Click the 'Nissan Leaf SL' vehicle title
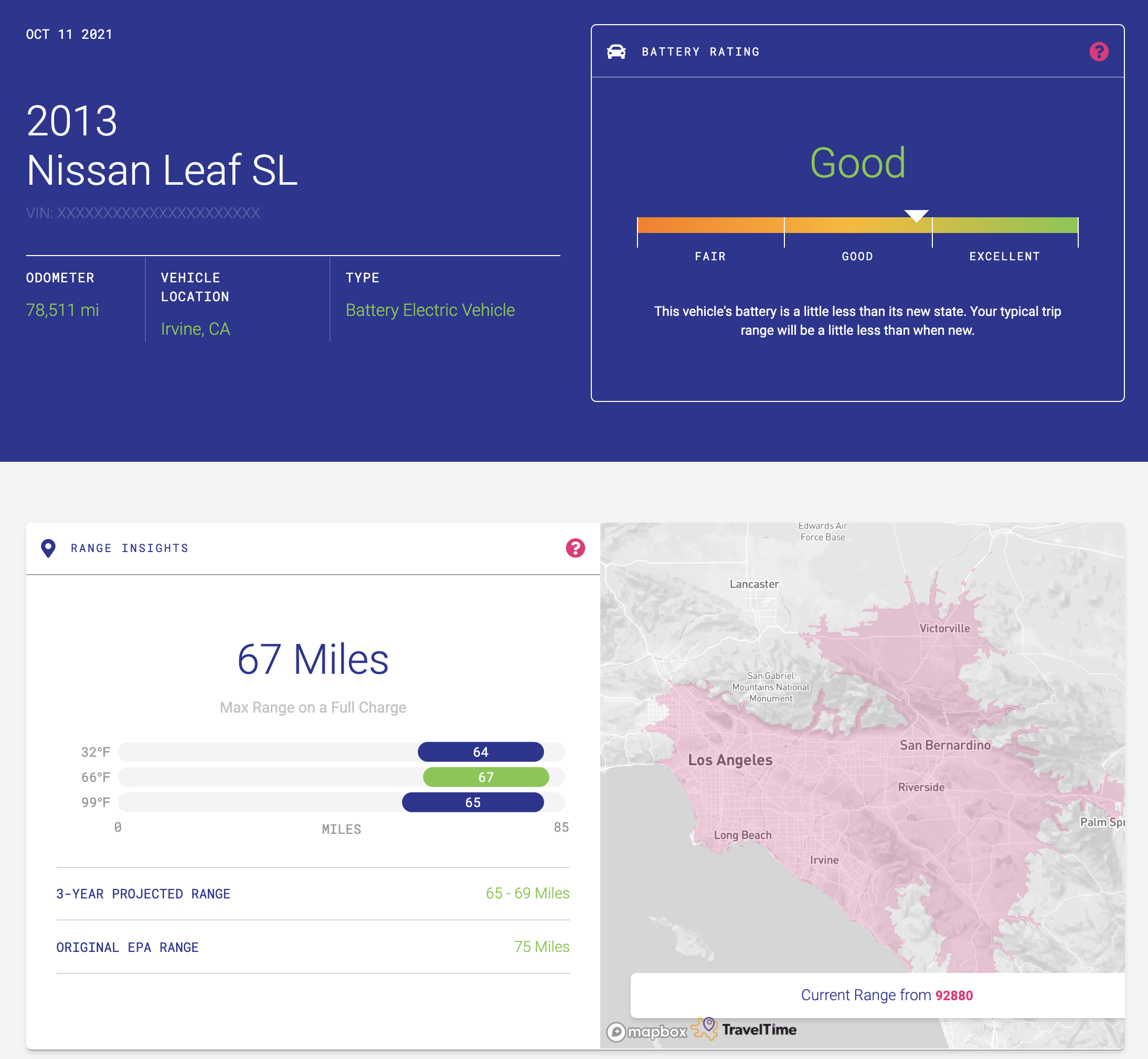The image size is (1148, 1059). tap(162, 170)
